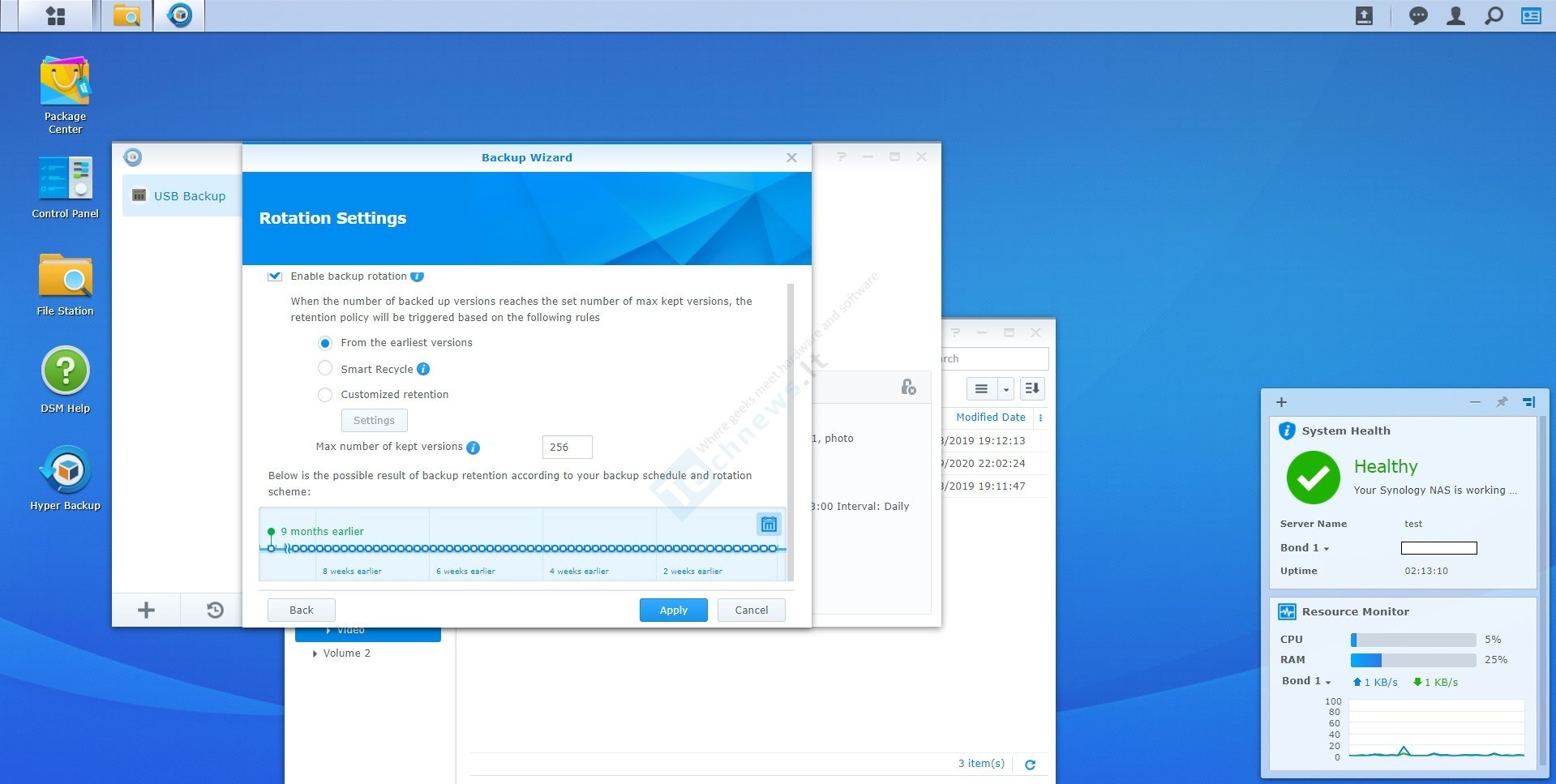Click info icon for Max number of kept versions
Image resolution: width=1556 pixels, height=784 pixels.
point(473,448)
